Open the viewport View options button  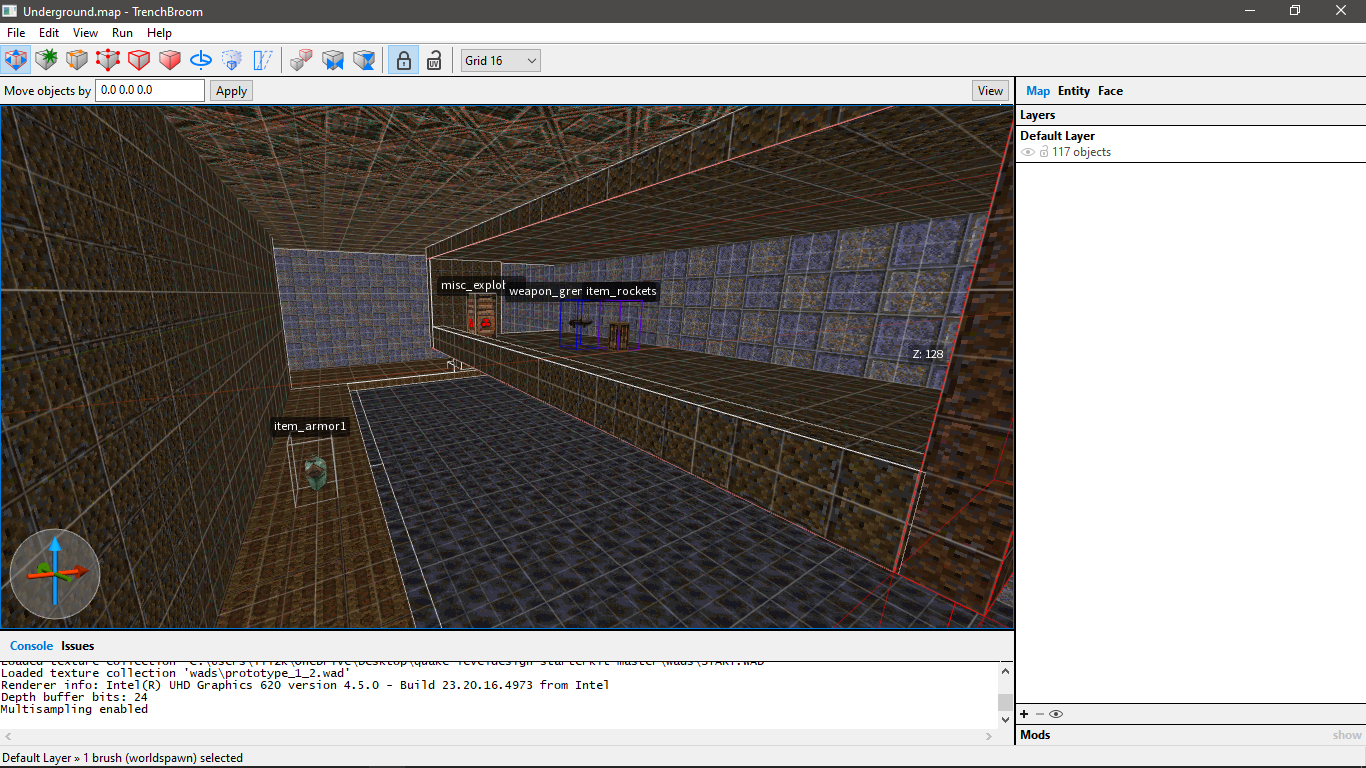(990, 91)
